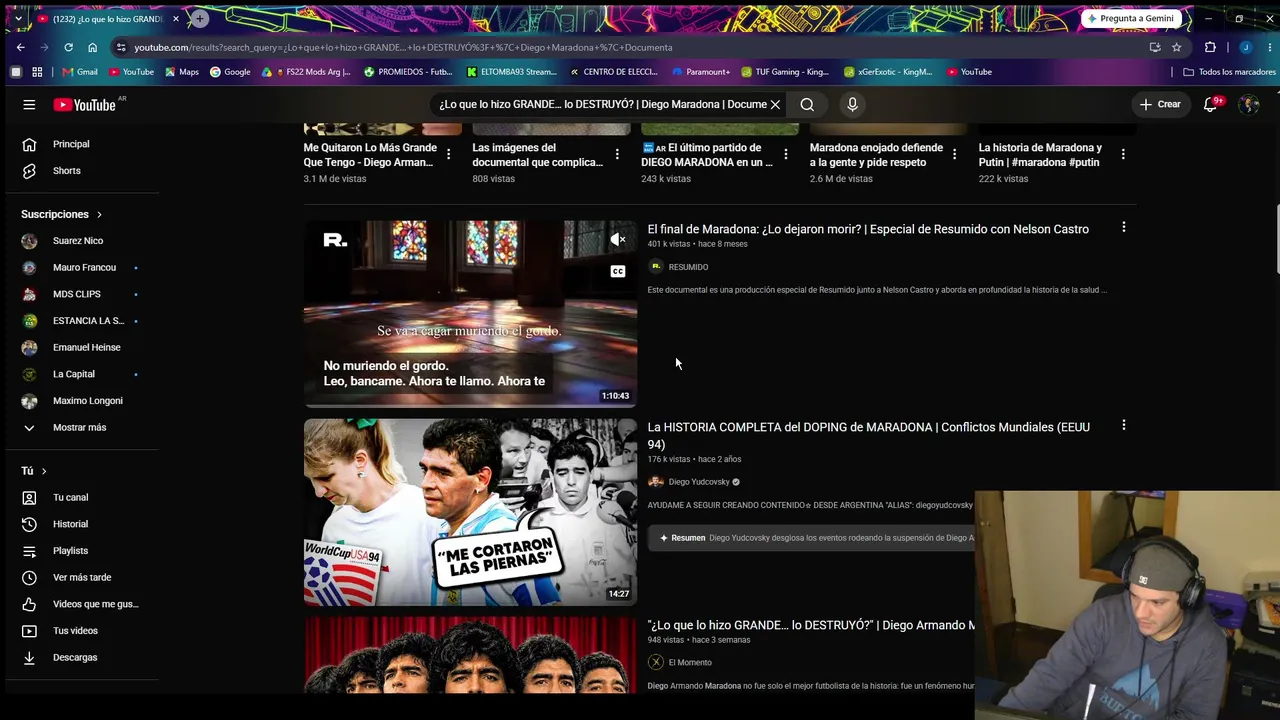
Task: Submit search with the magnifier button
Action: coord(807,104)
